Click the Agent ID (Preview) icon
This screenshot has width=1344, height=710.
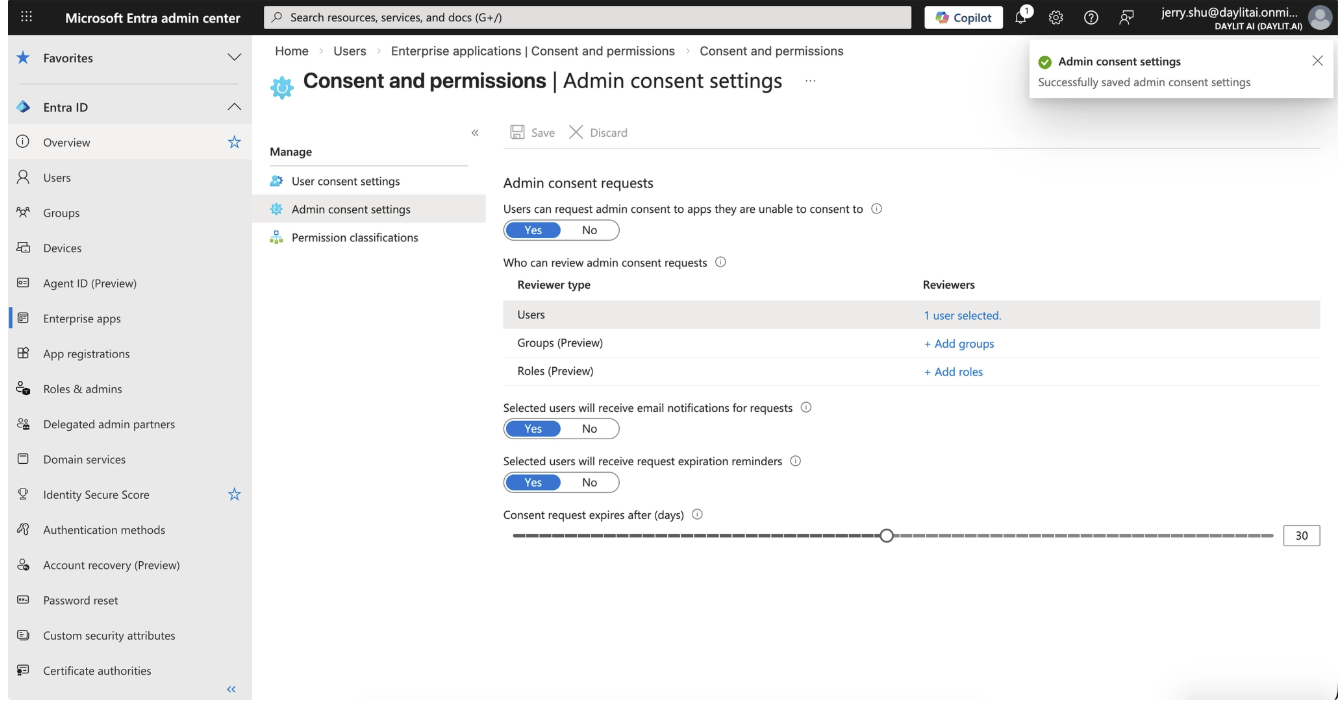click(22, 283)
